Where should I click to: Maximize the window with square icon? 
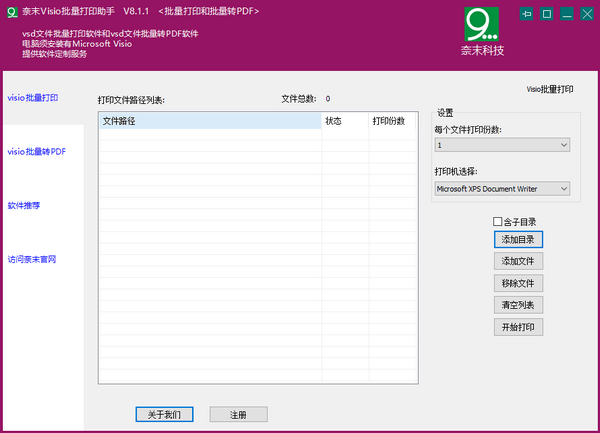point(547,14)
